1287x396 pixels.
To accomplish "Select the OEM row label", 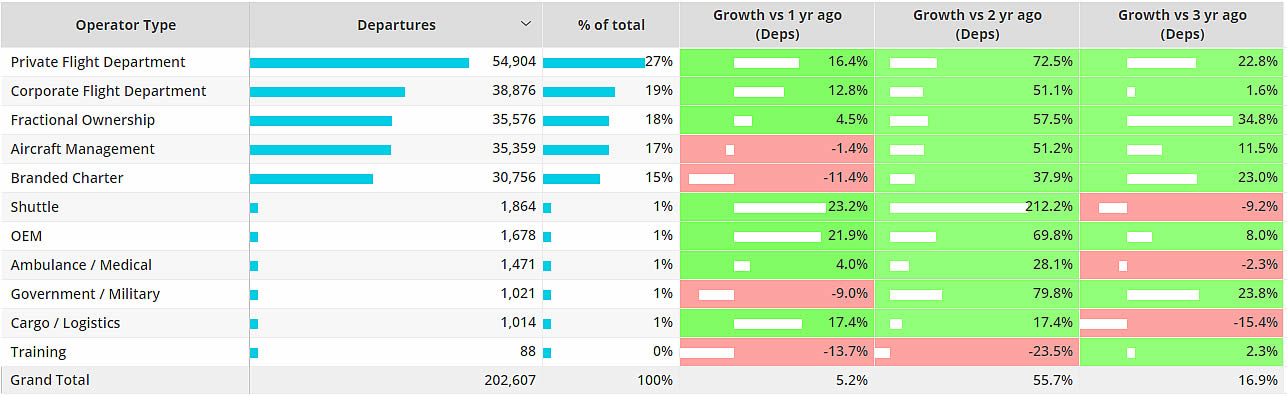I will tap(26, 236).
